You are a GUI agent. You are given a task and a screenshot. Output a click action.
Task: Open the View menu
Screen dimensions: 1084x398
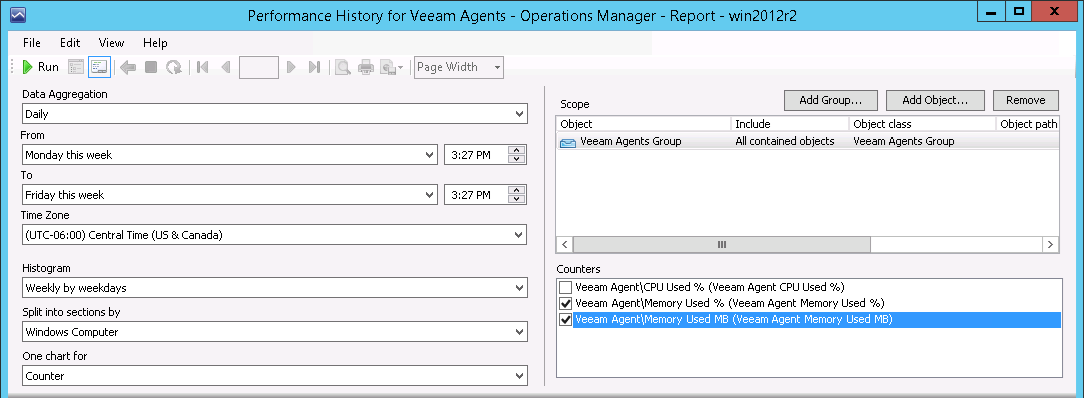tap(111, 43)
